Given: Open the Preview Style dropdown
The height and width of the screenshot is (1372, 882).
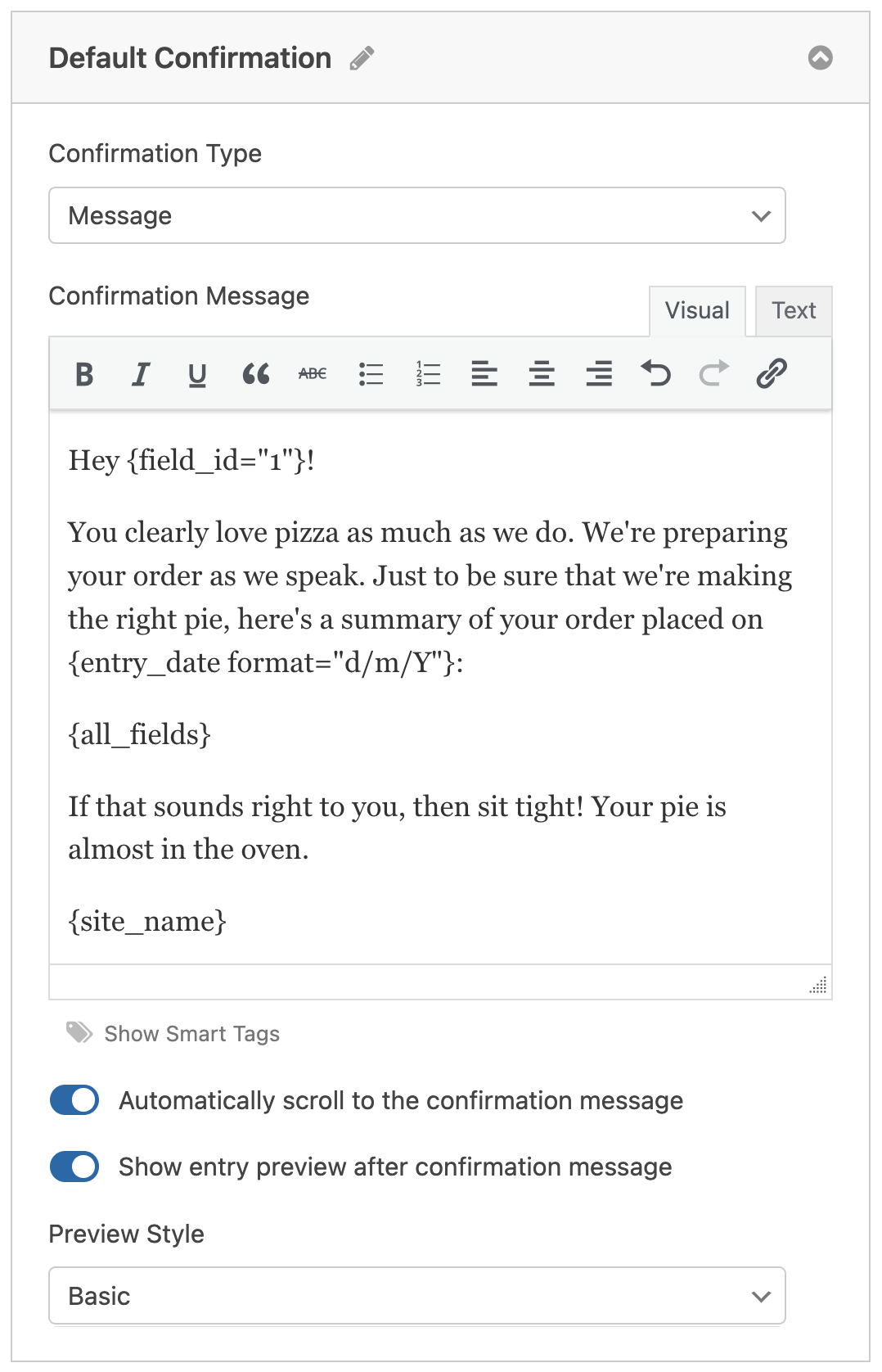Looking at the screenshot, I should click(x=417, y=1296).
